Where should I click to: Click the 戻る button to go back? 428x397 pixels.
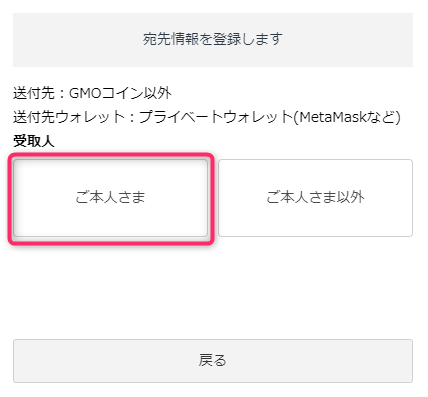coord(213,361)
